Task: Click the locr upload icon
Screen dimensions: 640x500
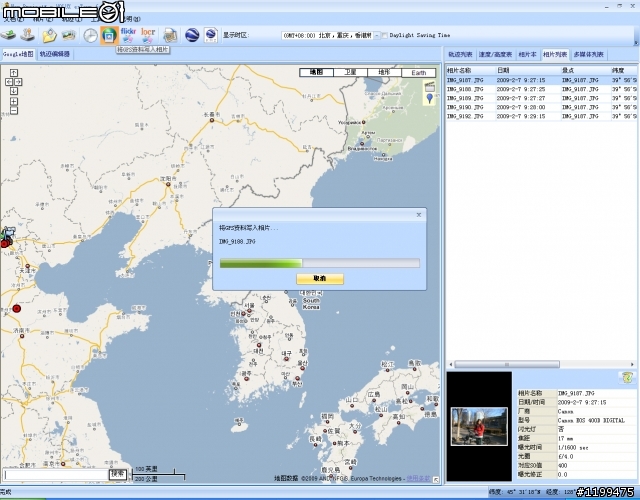Action: pyautogui.click(x=148, y=35)
